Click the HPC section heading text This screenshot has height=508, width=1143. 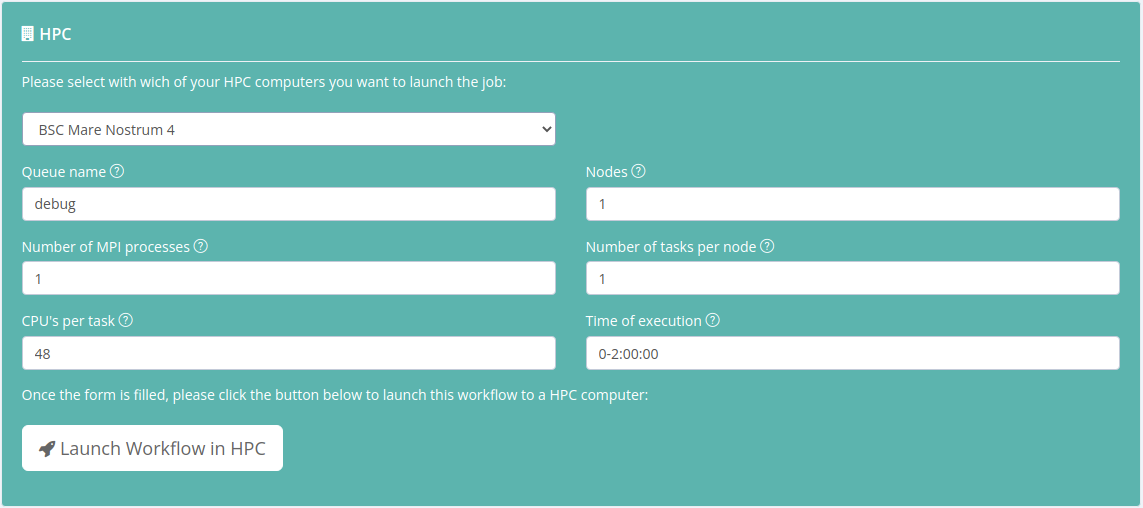click(x=56, y=34)
